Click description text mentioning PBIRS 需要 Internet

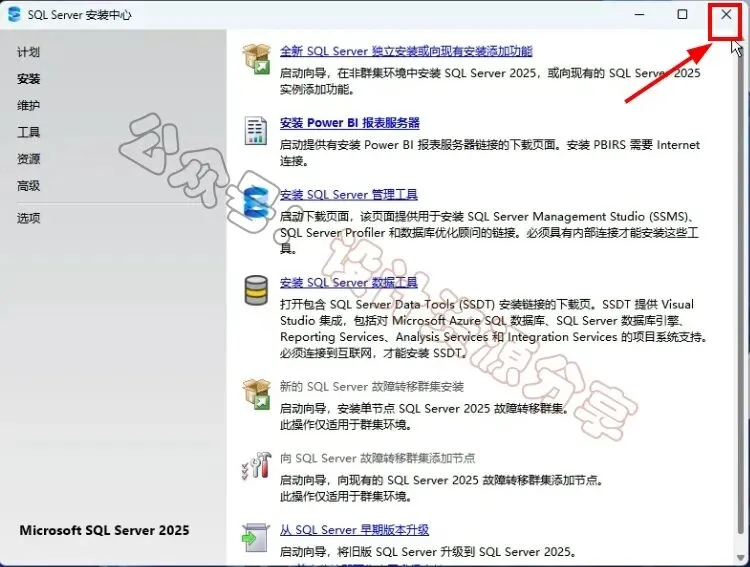(x=490, y=153)
